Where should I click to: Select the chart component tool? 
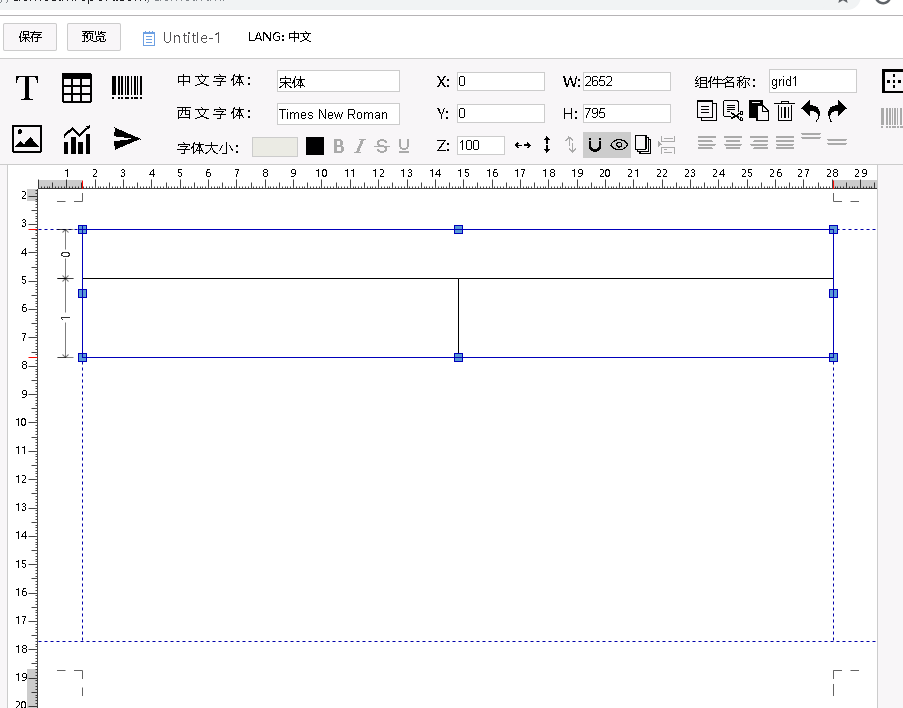pyautogui.click(x=77, y=140)
